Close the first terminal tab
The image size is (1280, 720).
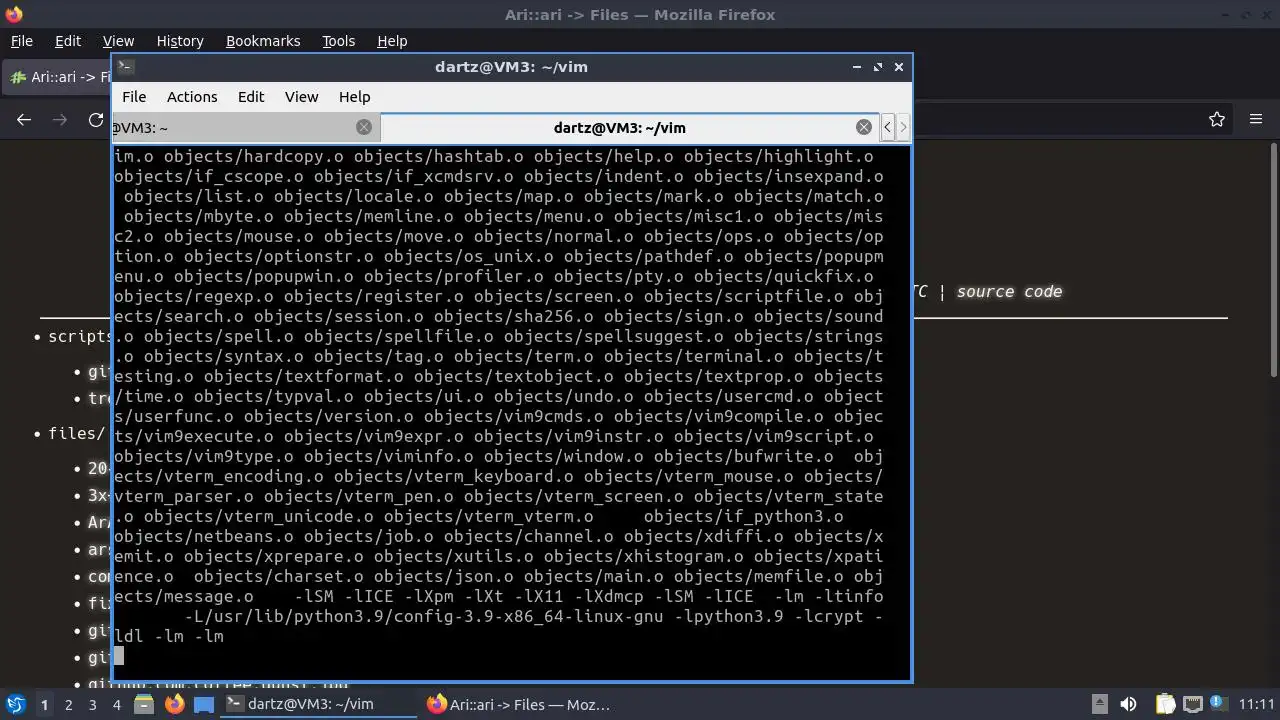364,127
